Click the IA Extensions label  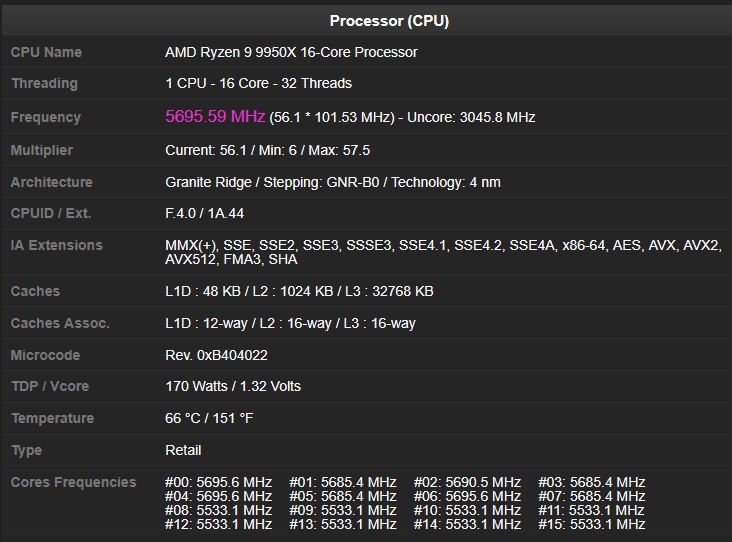(56, 245)
